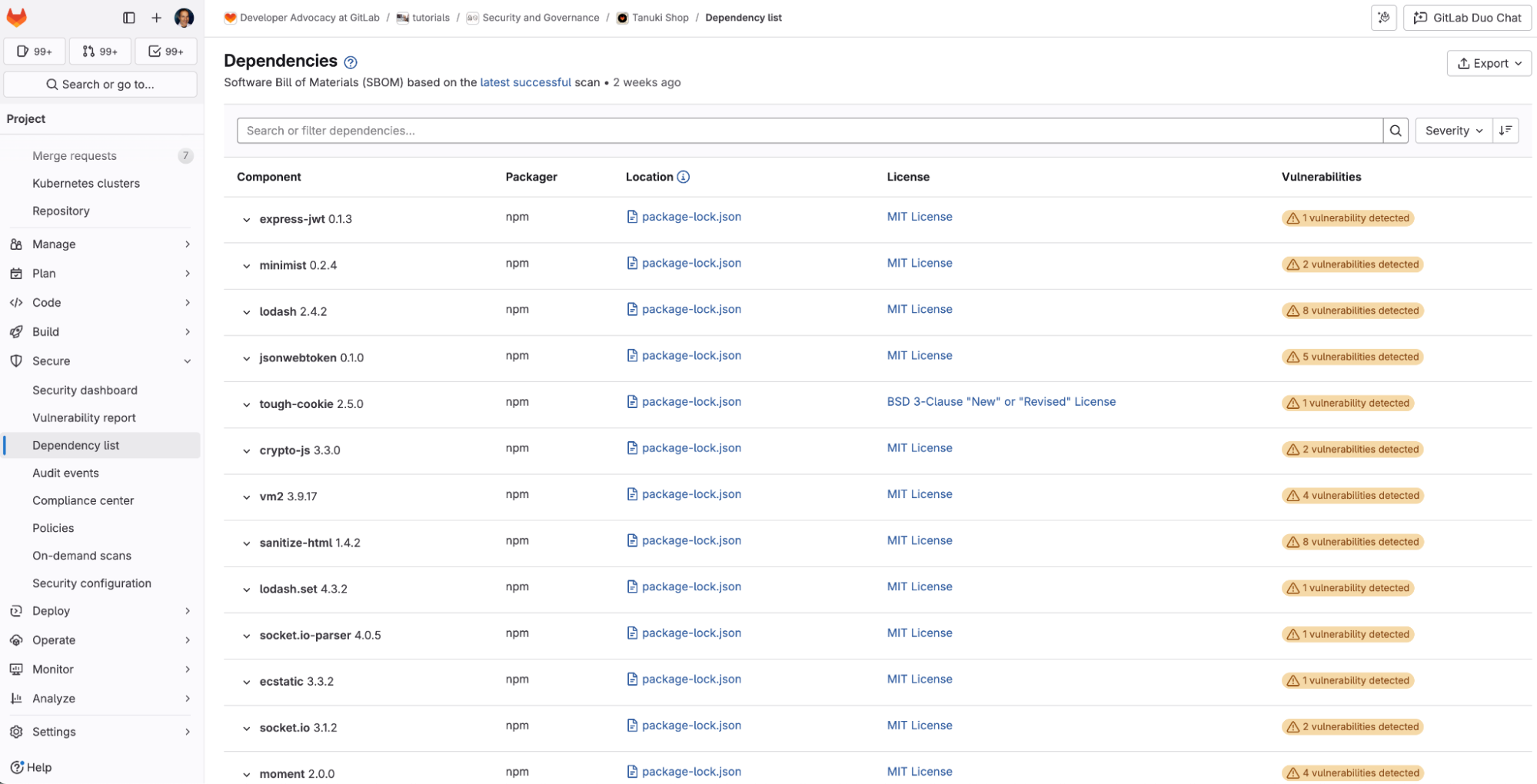Open the Severity sort dropdown
The image size is (1537, 784).
click(x=1454, y=131)
